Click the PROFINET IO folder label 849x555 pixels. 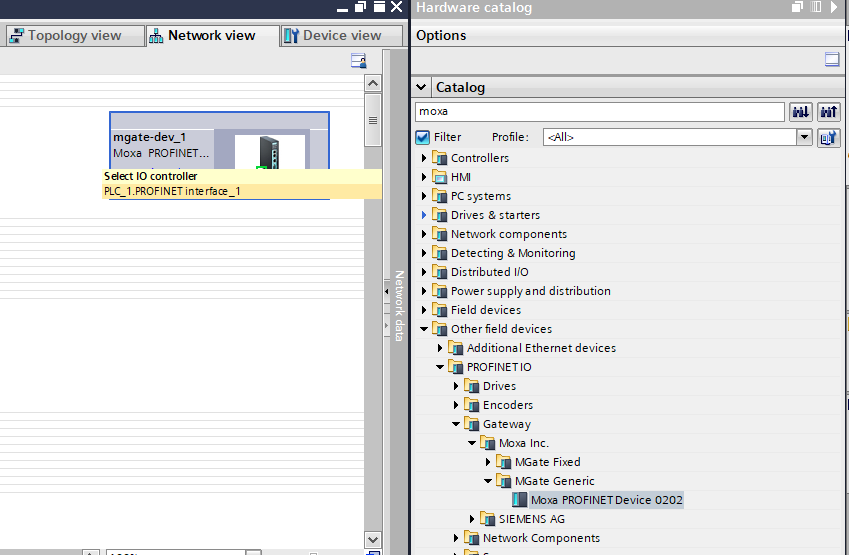[499, 367]
